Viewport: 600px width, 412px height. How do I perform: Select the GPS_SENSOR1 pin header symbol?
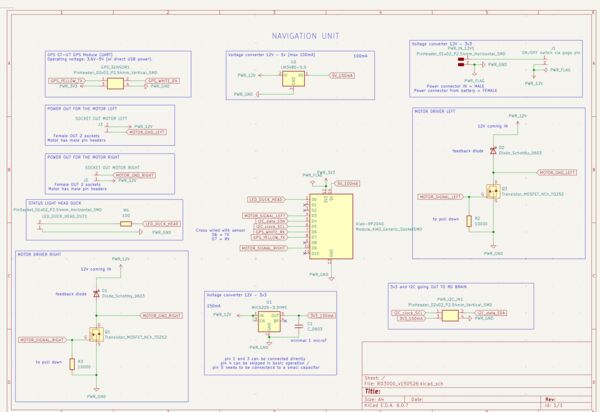[x=115, y=83]
